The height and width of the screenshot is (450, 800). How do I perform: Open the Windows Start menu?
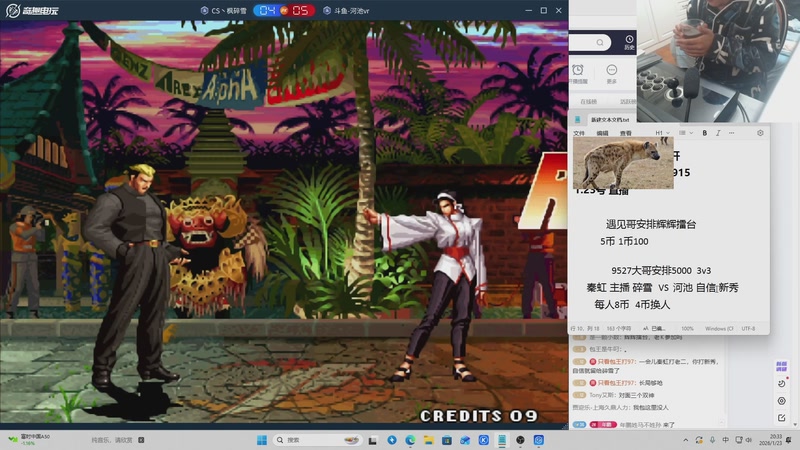pyautogui.click(x=262, y=440)
